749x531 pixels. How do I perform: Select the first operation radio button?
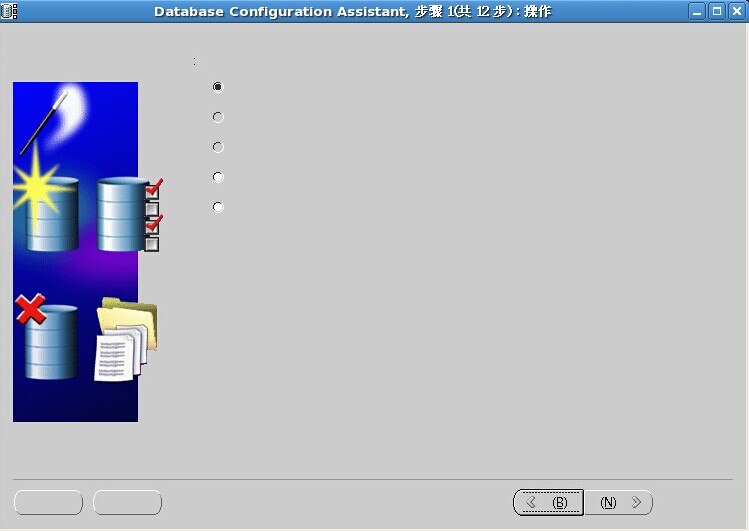(x=218, y=87)
